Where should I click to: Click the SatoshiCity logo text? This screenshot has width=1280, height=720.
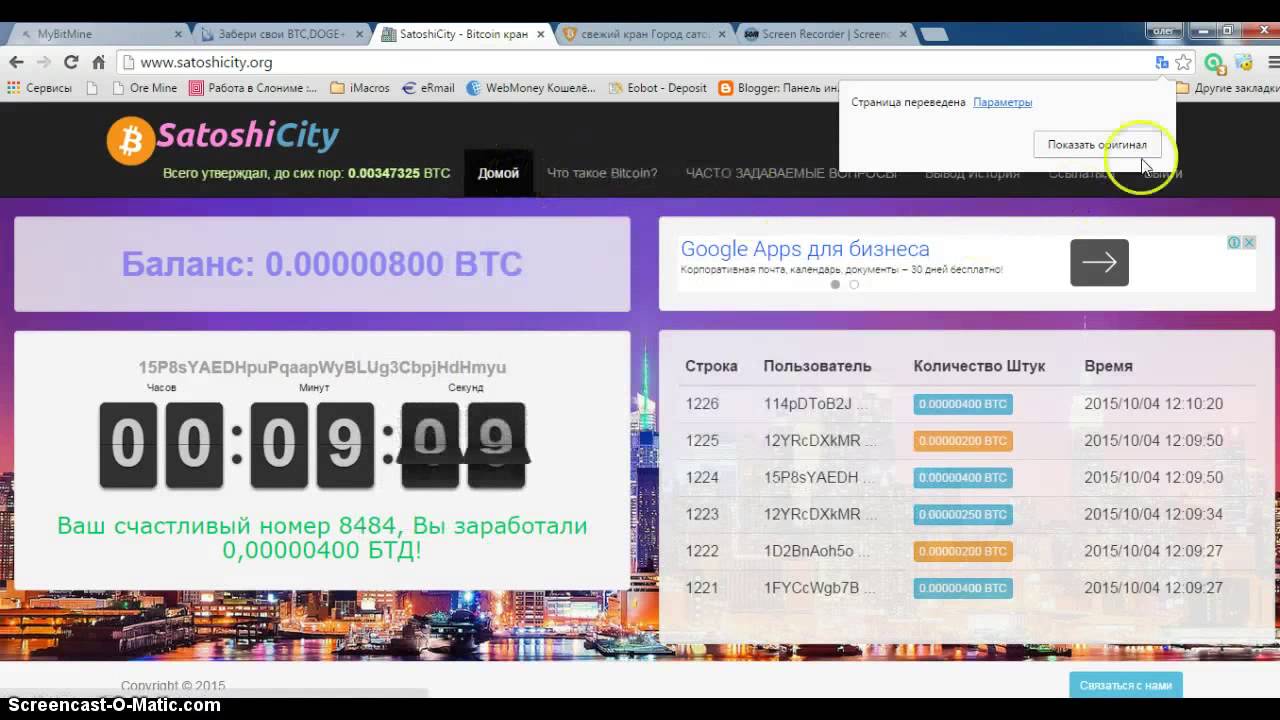tap(248, 135)
